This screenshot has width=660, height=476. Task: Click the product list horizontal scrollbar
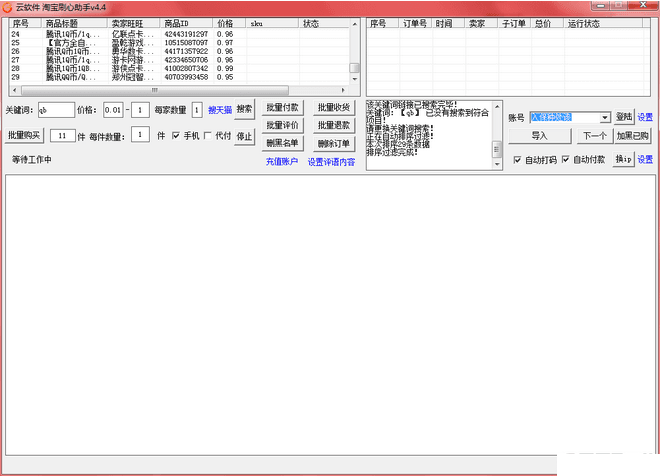[x=180, y=88]
